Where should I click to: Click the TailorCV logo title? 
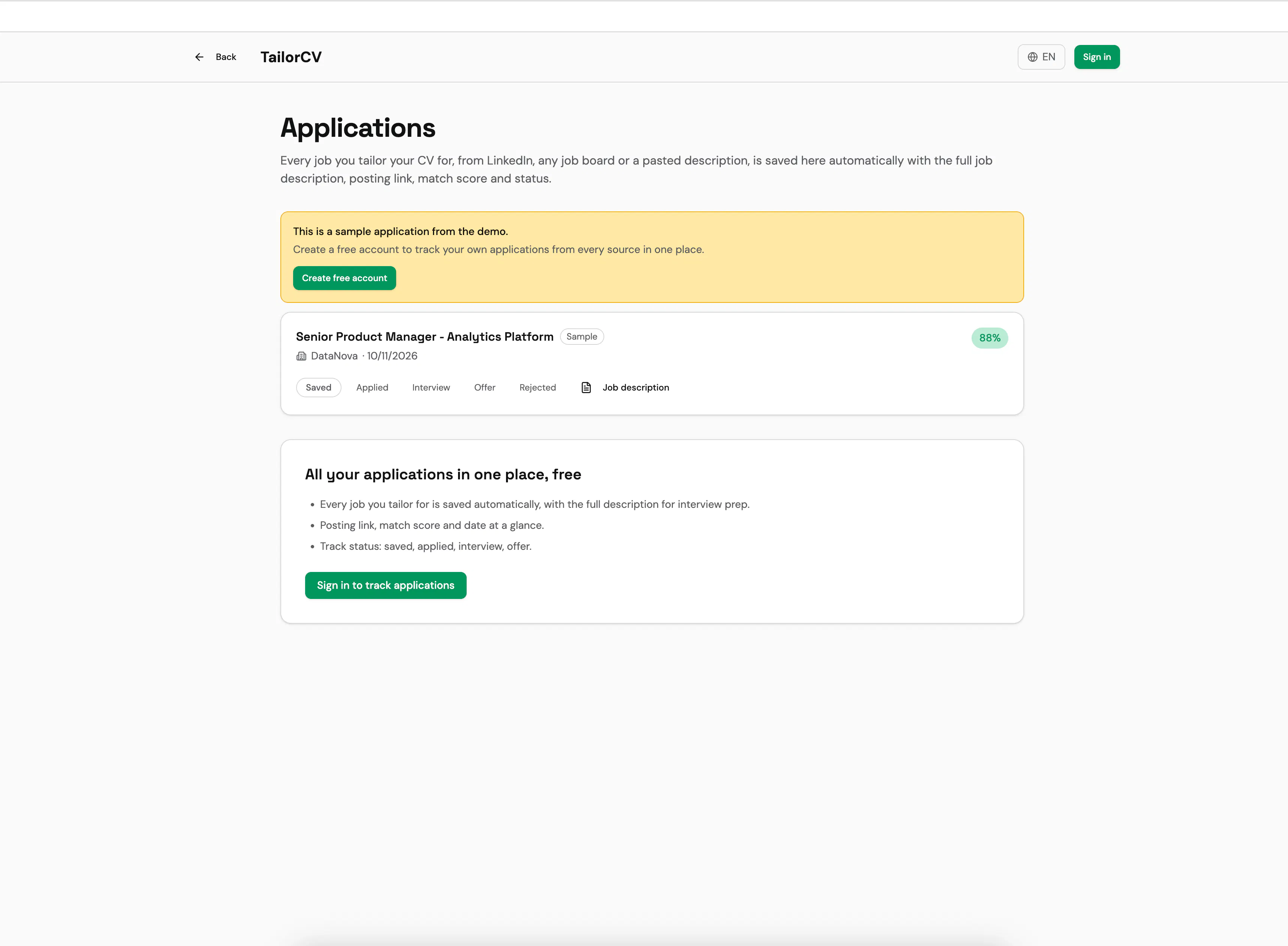(x=291, y=57)
